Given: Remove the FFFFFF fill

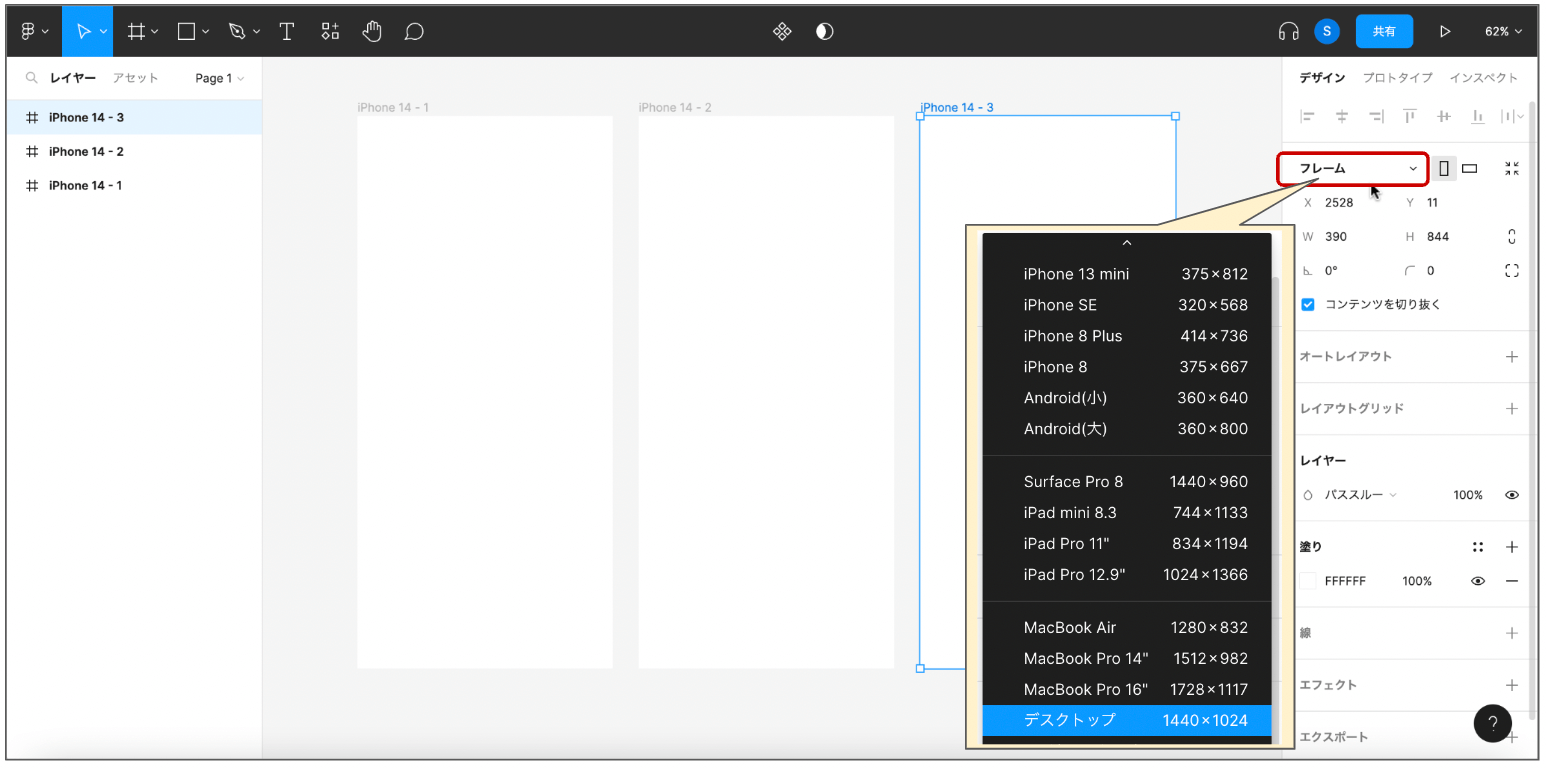Looking at the screenshot, I should [x=1512, y=581].
